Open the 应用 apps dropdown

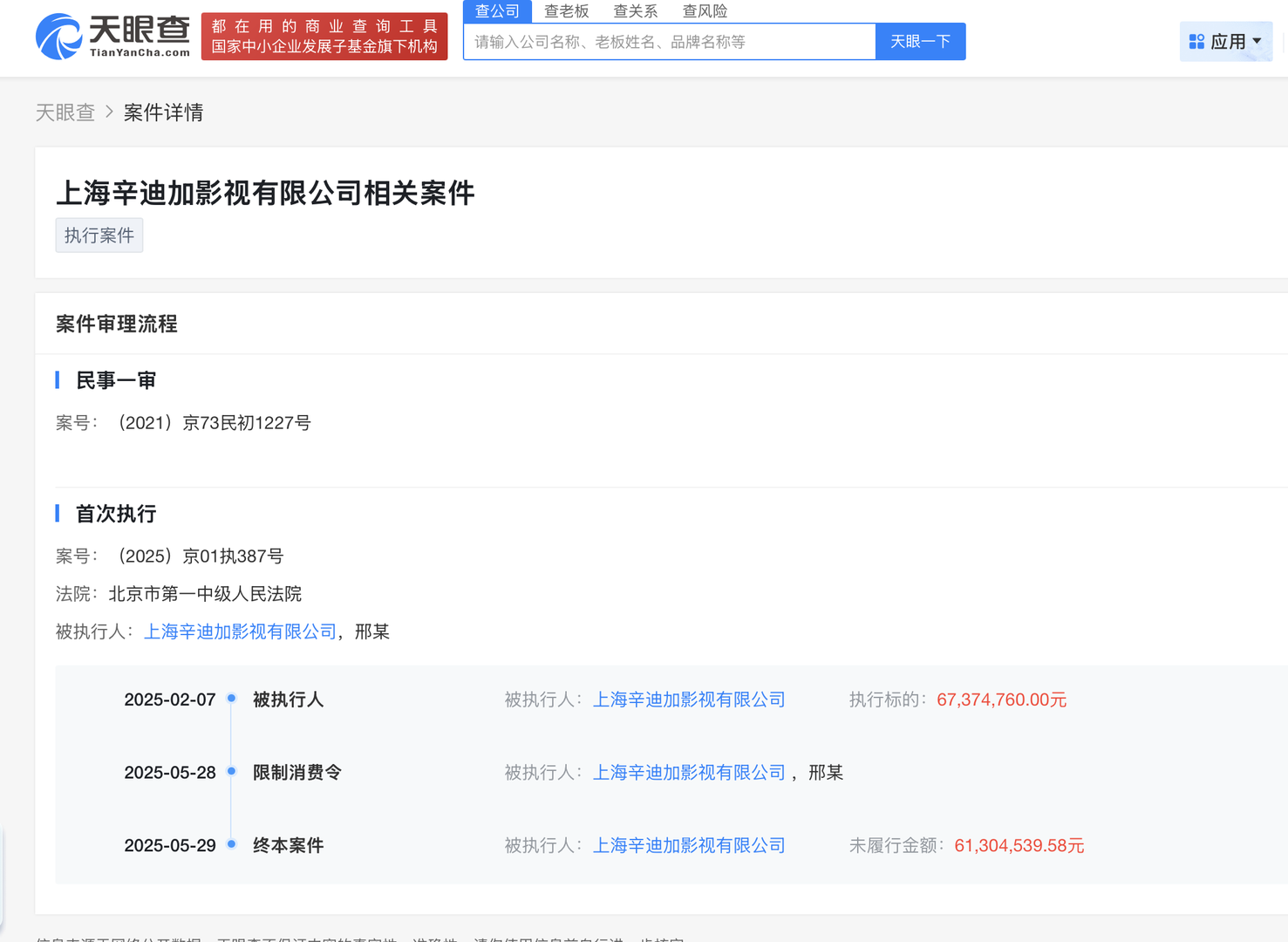tap(1225, 42)
